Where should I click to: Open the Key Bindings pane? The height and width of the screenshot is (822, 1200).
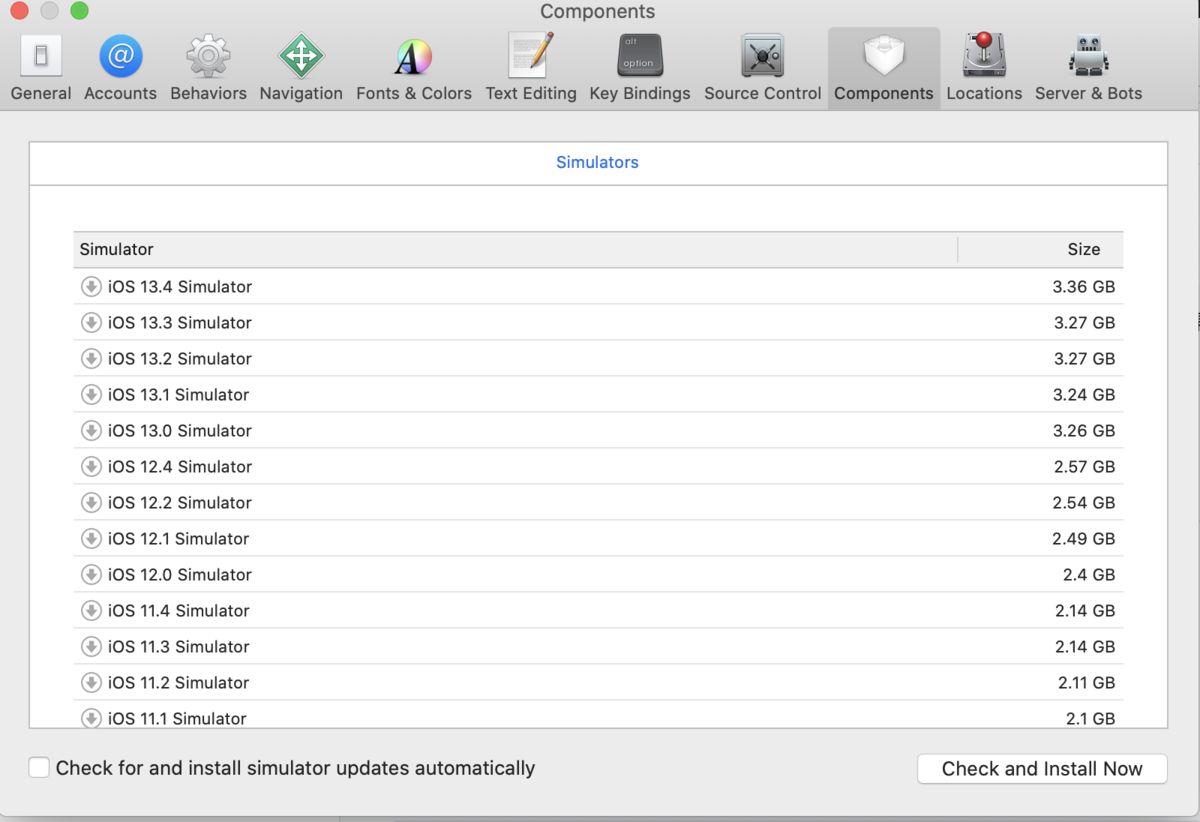pos(640,67)
